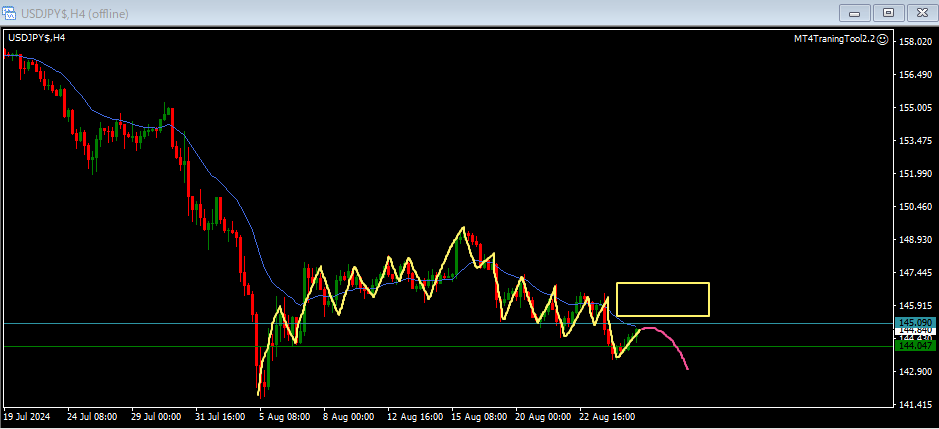
Task: Minimize the USDJPY chart window
Action: coord(855,12)
